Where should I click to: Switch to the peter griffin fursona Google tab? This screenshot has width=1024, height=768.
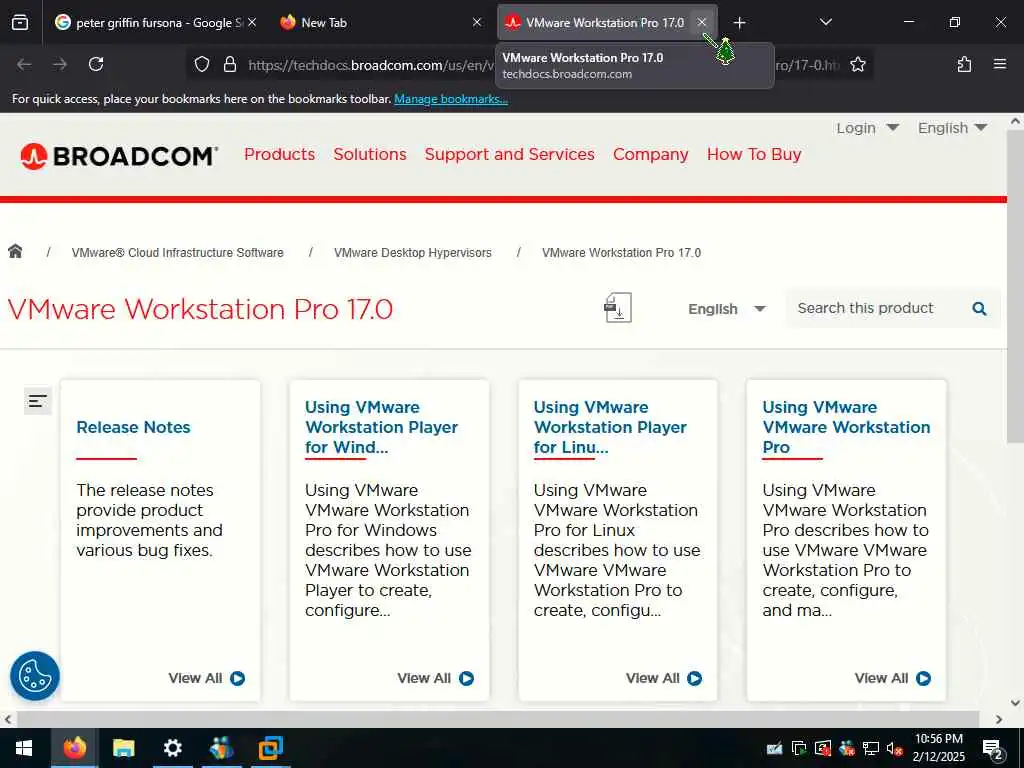pos(155,23)
